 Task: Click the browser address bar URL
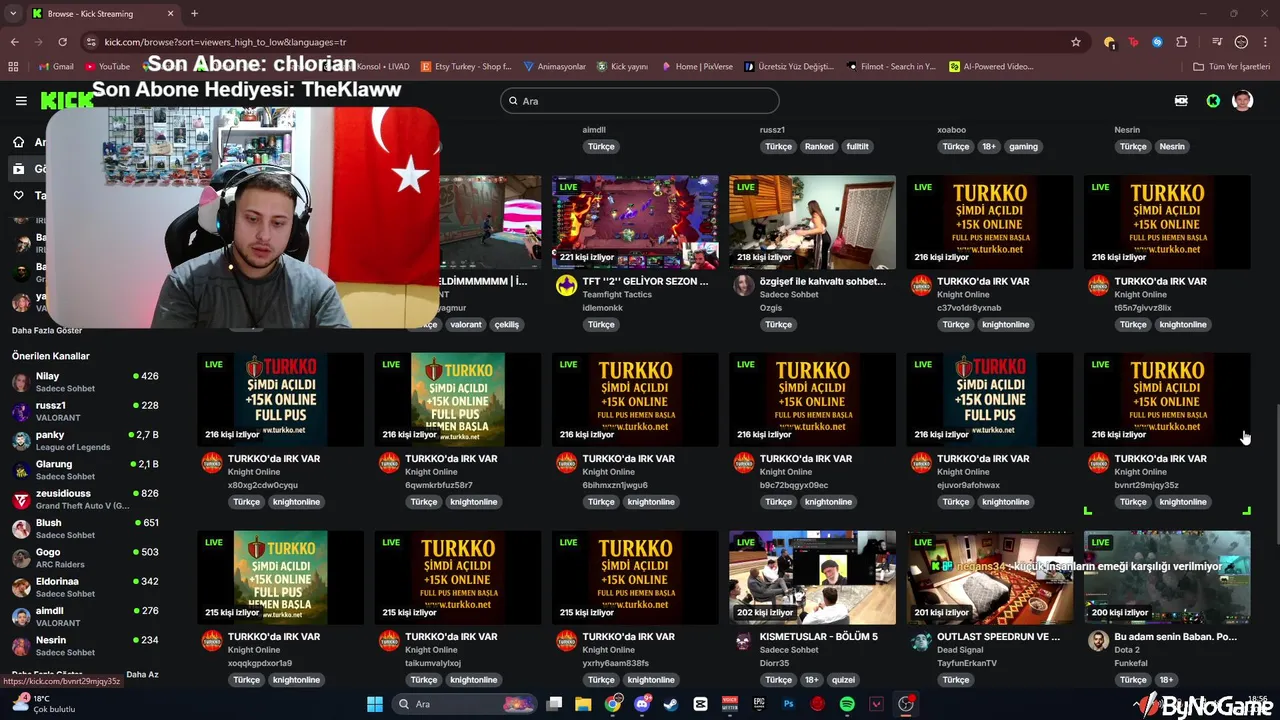[x=225, y=42]
